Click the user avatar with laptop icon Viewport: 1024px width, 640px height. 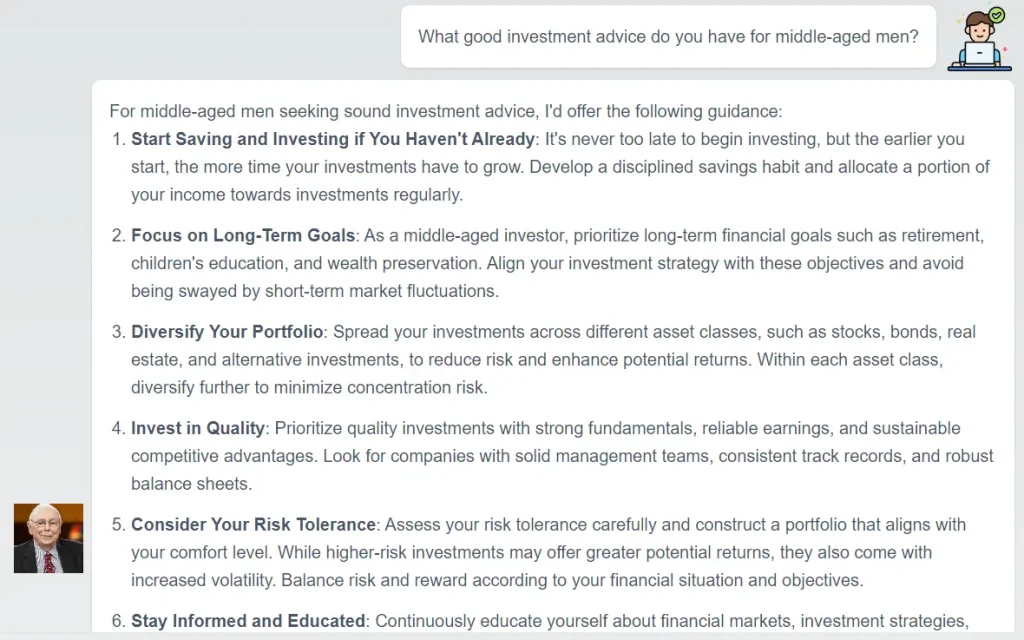(x=978, y=43)
